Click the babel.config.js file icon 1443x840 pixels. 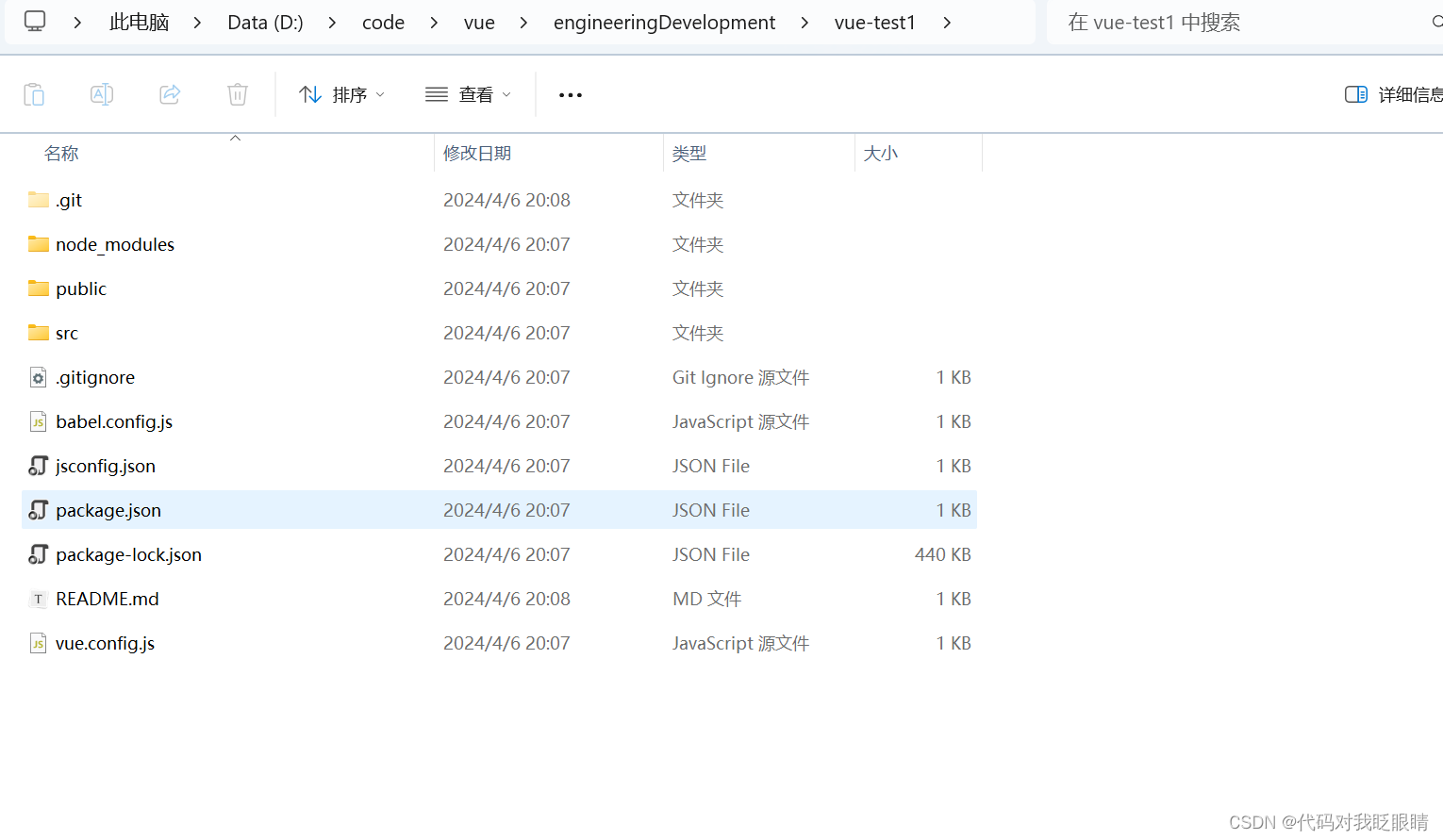(38, 421)
